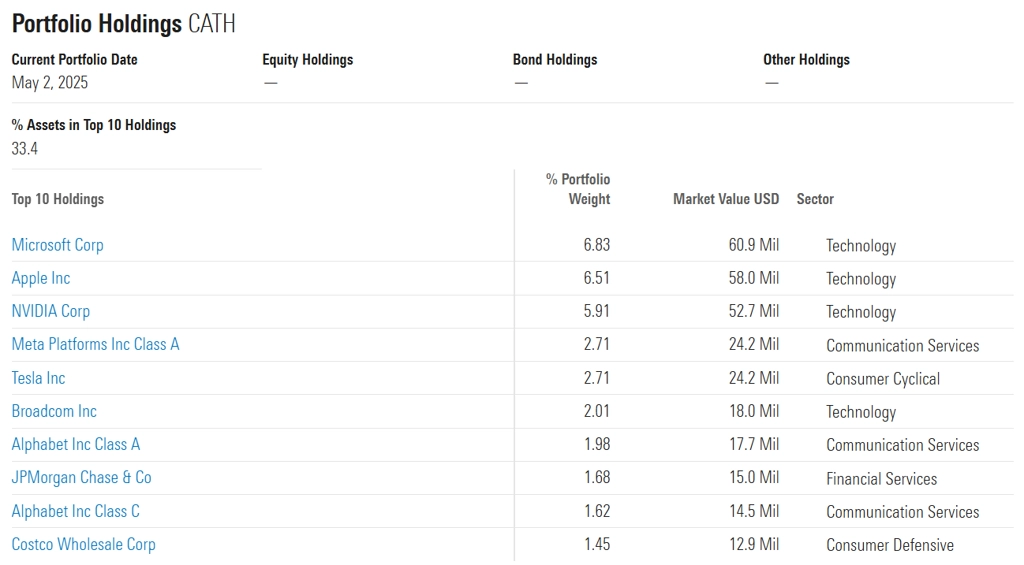This screenshot has height=565, width=1024.
Task: Click Communication Services in Meta Platforms row
Action: click(903, 346)
